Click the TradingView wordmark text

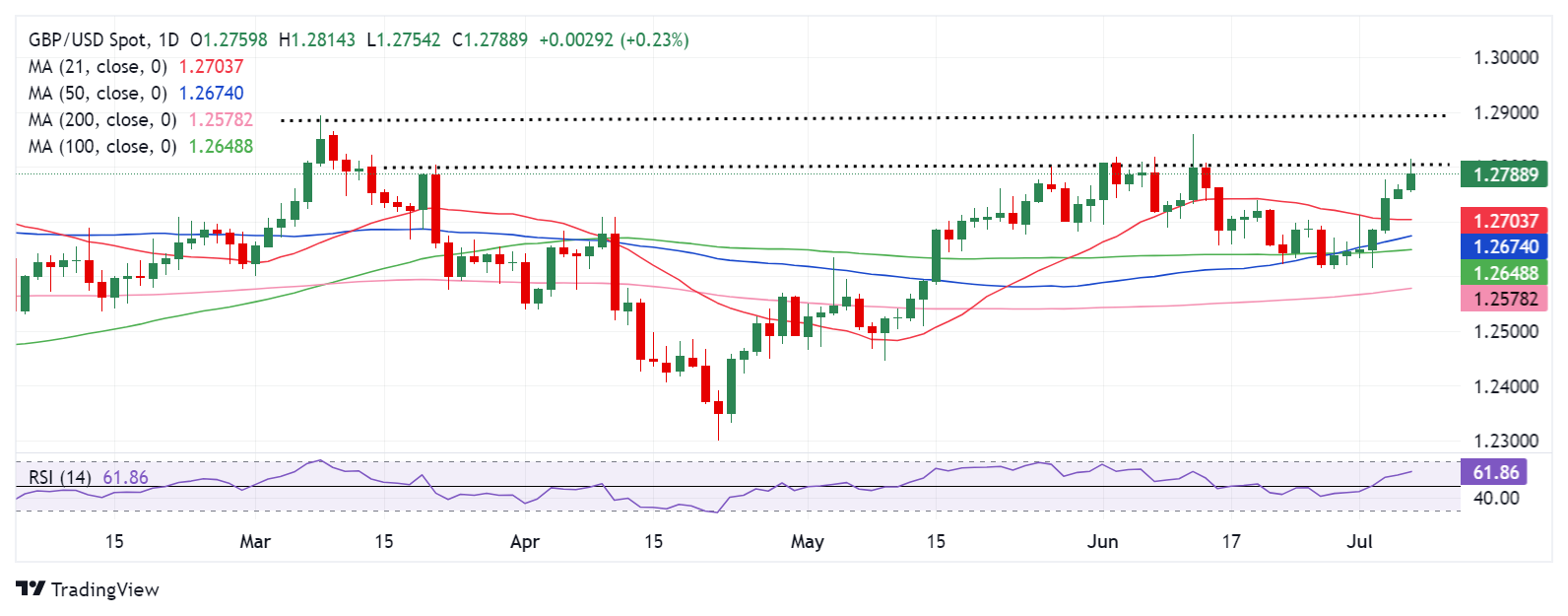(x=104, y=589)
